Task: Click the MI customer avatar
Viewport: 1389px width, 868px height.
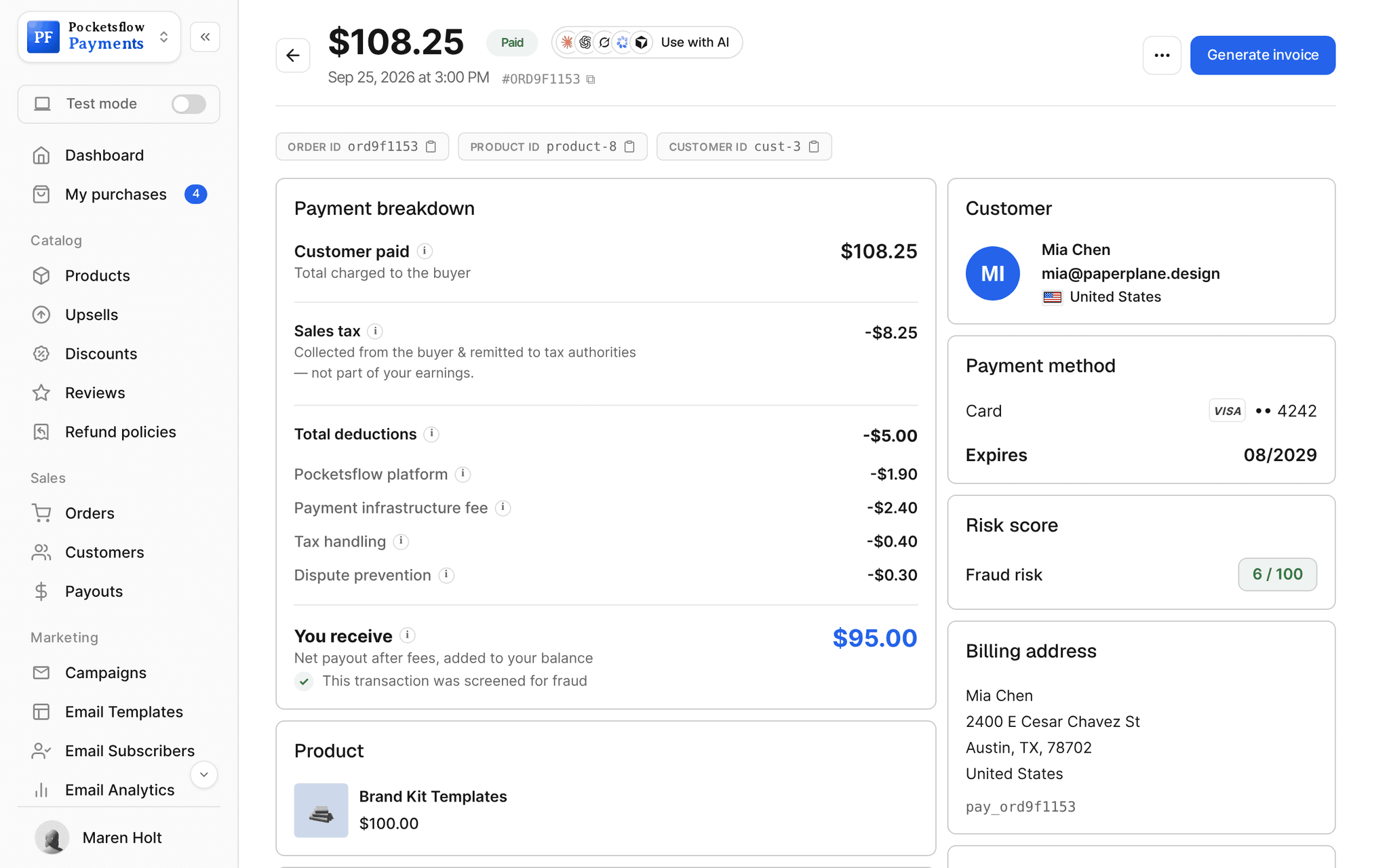Action: [992, 273]
